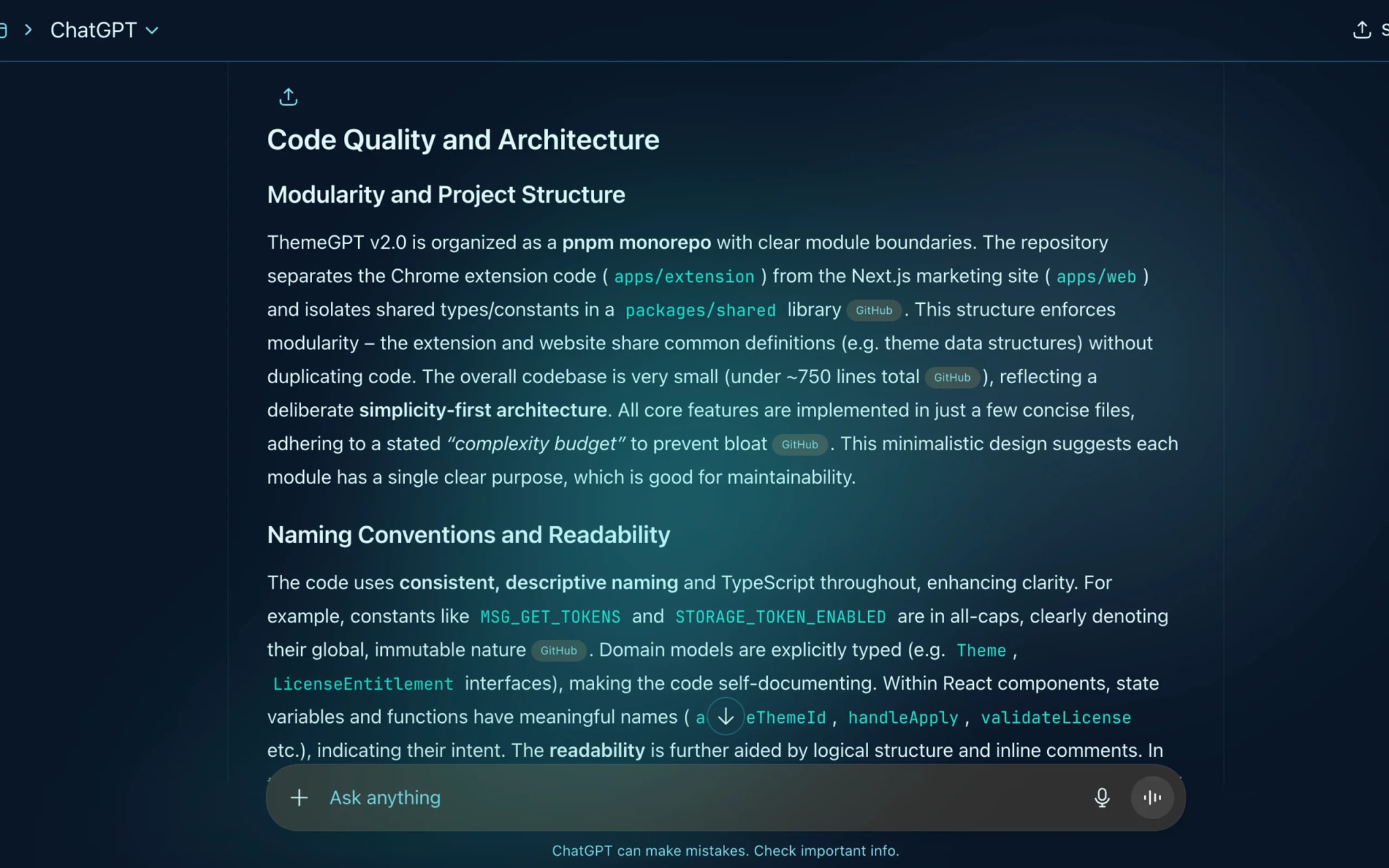1389x868 pixels.
Task: Open GitHub citation after immutable nature
Action: 558,651
